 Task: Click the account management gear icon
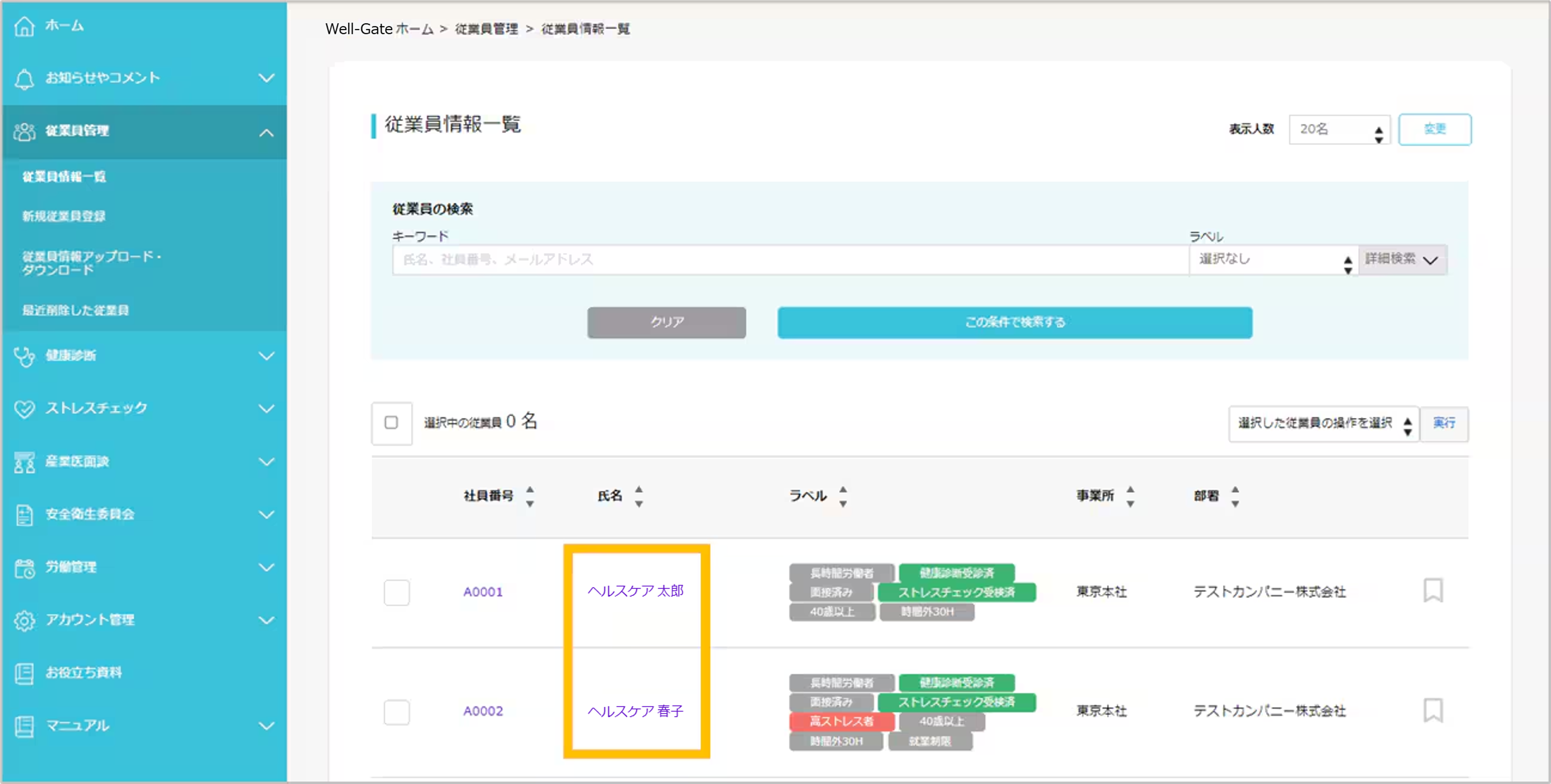tap(24, 621)
